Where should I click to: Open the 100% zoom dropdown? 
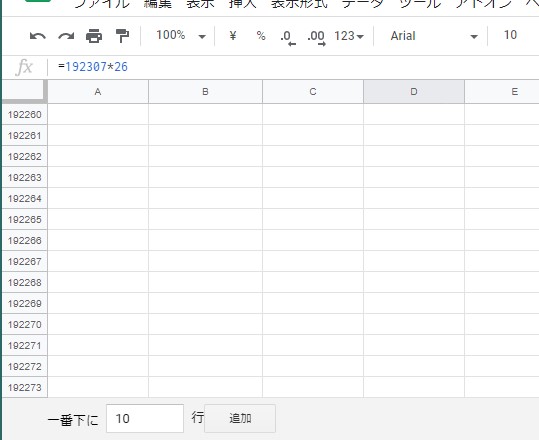pos(181,36)
